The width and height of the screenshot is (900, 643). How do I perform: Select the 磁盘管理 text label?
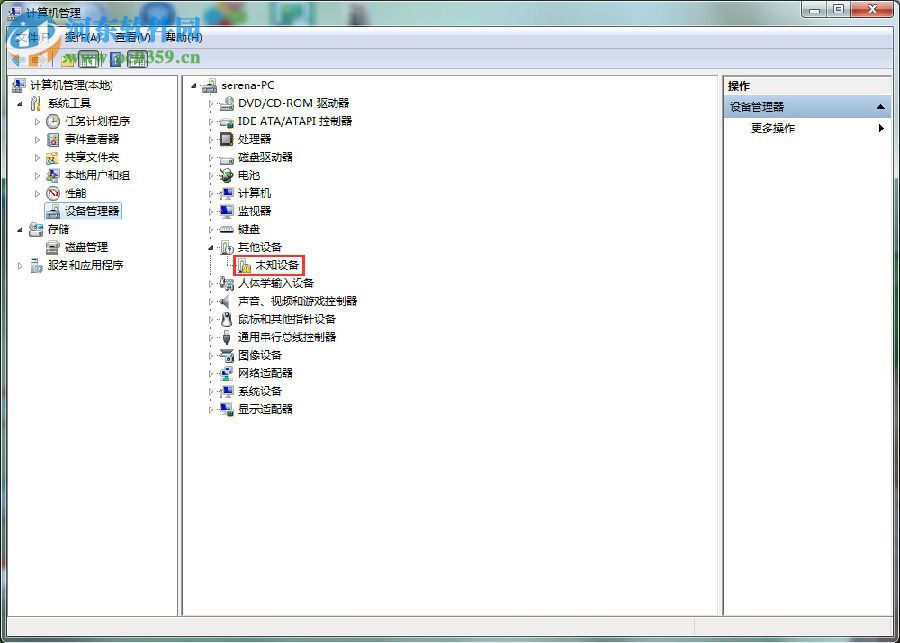click(x=86, y=247)
